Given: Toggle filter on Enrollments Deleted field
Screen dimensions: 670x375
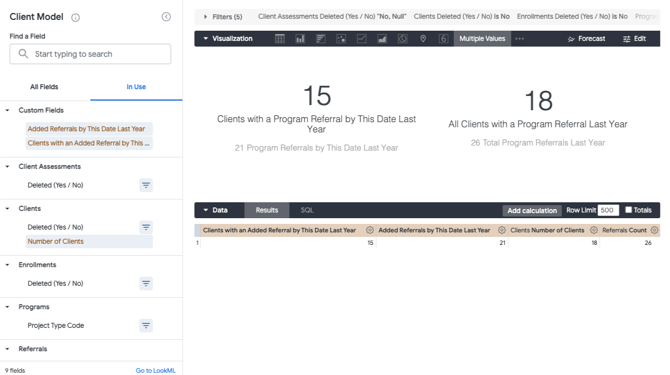Looking at the screenshot, I should pos(146,283).
